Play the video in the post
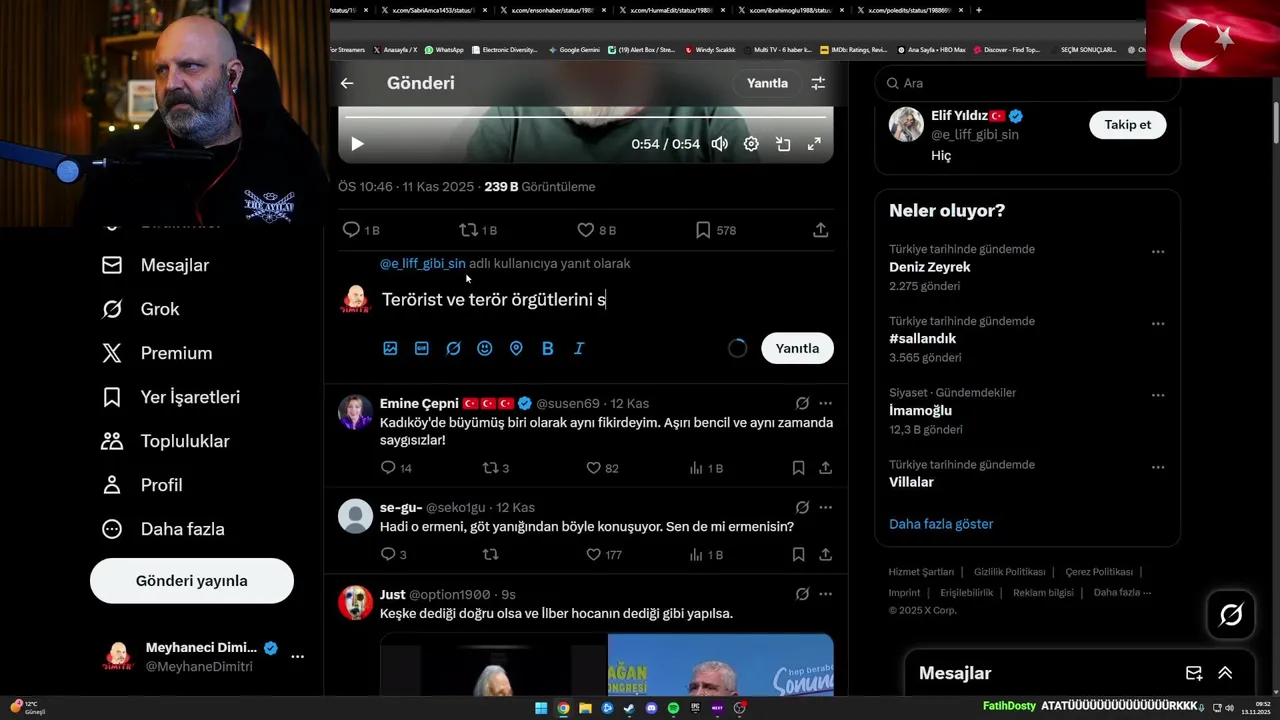This screenshot has width=1280, height=720. pyautogui.click(x=357, y=144)
